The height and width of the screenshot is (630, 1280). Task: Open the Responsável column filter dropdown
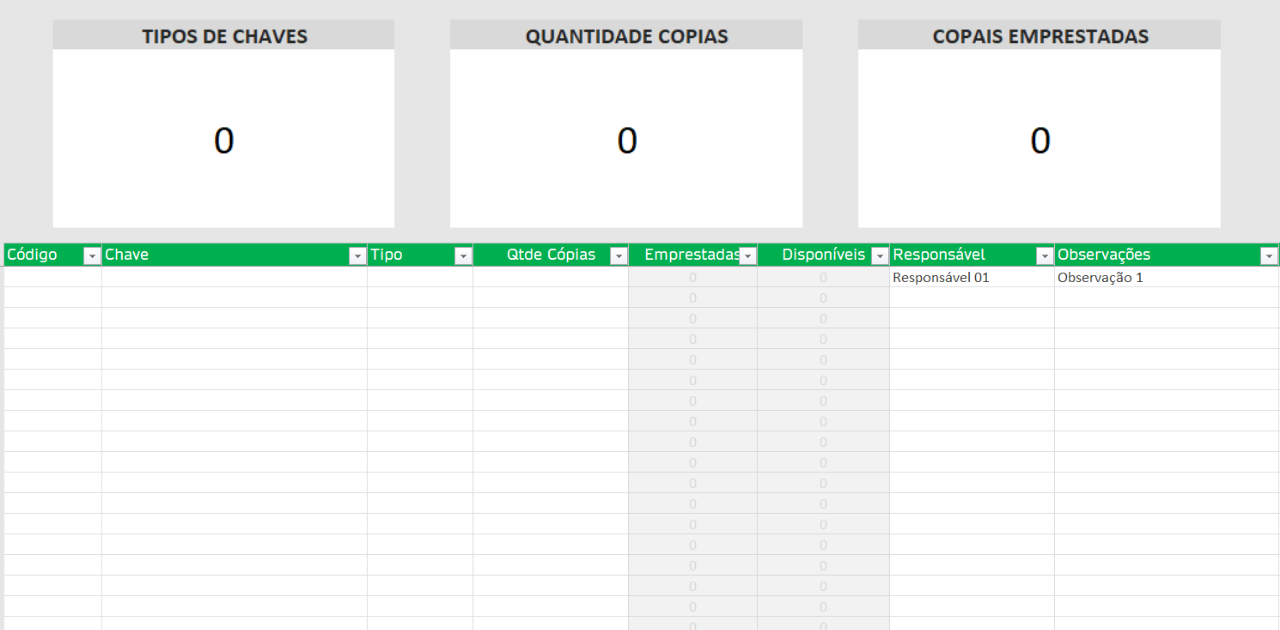(x=1044, y=256)
